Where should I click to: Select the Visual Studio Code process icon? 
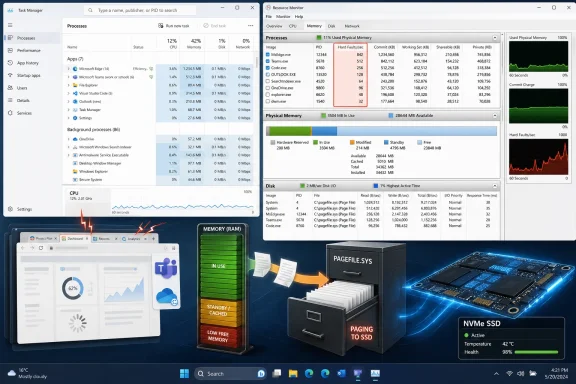(75, 93)
